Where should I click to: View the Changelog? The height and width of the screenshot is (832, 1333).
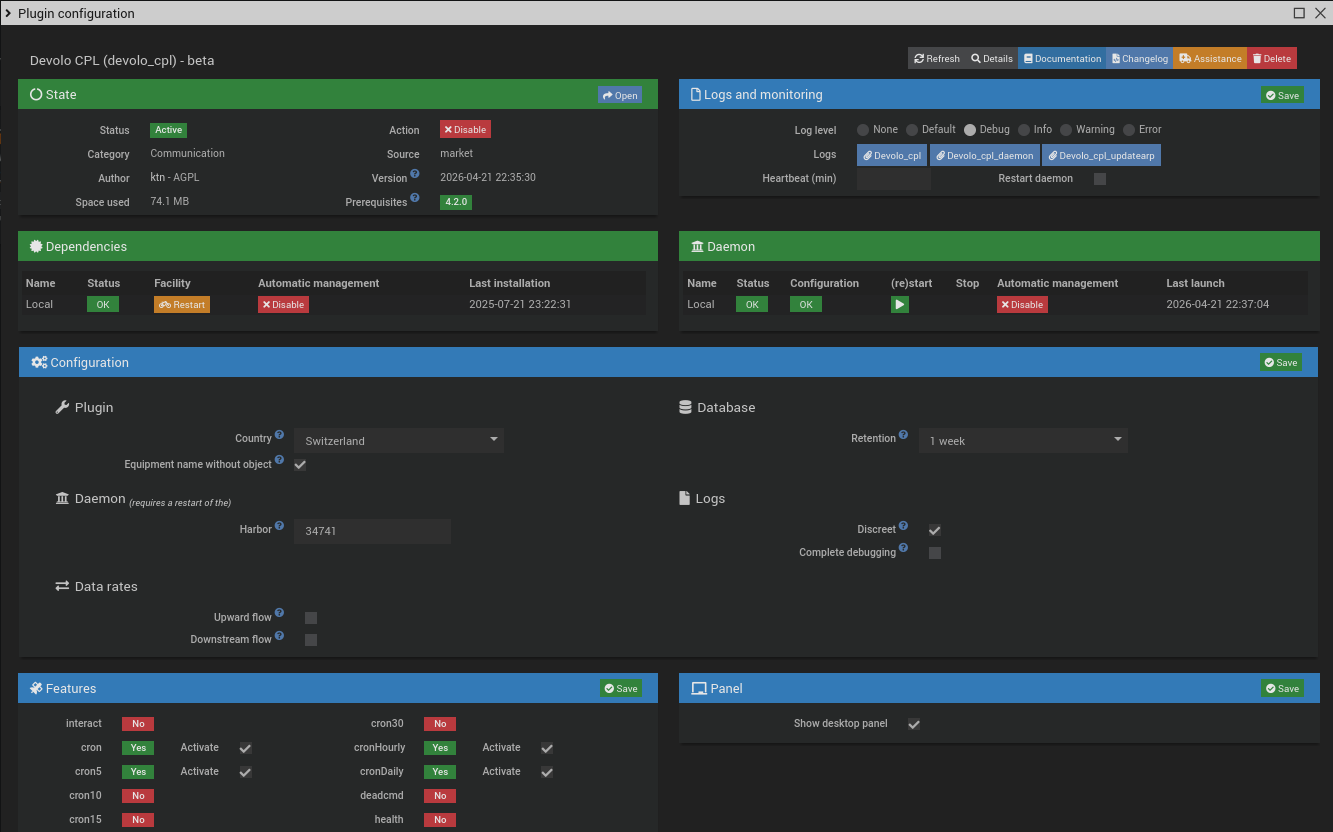coord(1139,59)
